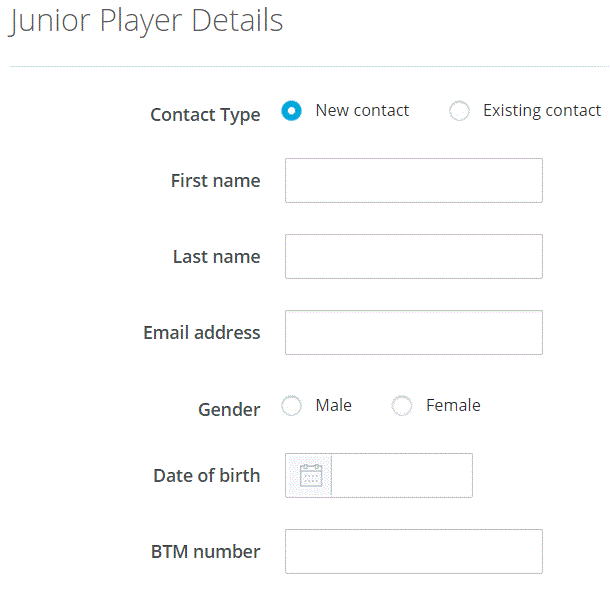Click the Last name field label
The image size is (610, 593).
(x=216, y=257)
